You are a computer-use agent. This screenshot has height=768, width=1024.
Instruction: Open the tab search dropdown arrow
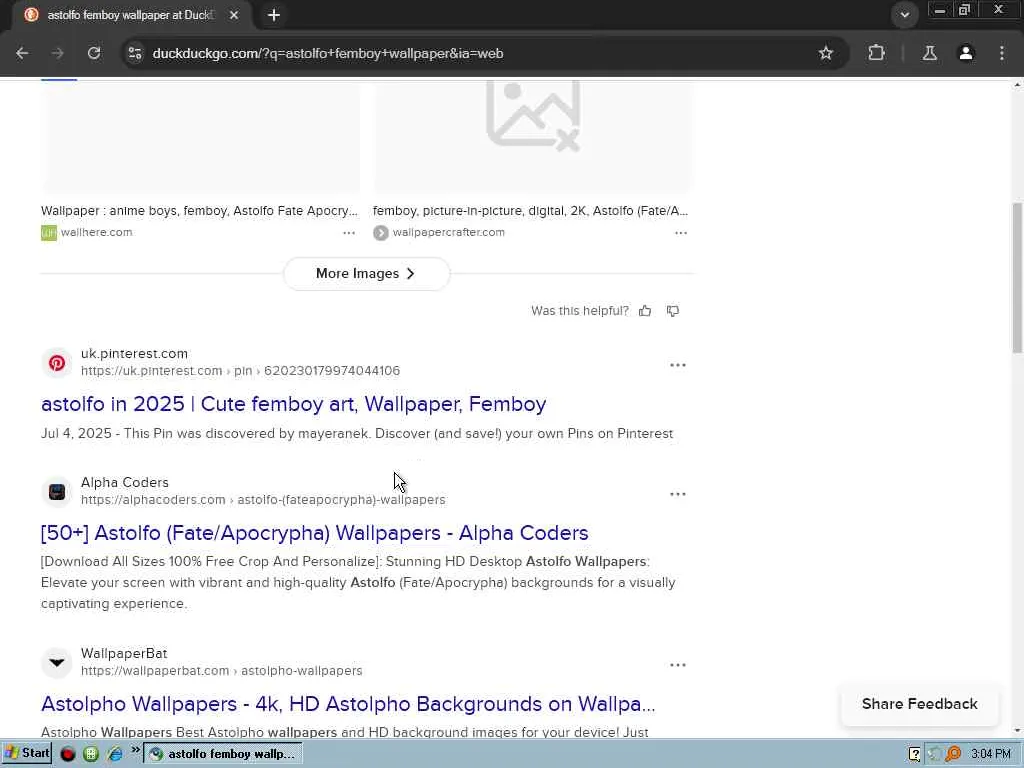click(x=904, y=15)
